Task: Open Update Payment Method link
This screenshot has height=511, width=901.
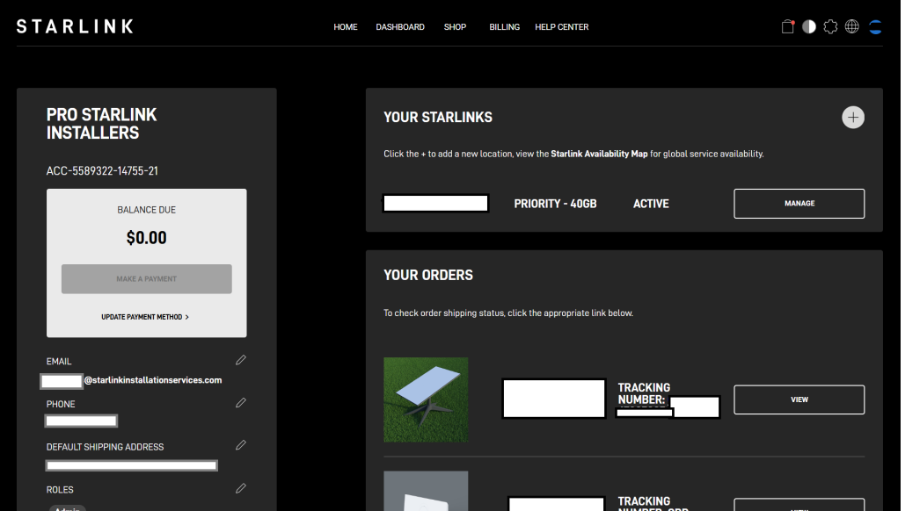Action: (x=145, y=317)
